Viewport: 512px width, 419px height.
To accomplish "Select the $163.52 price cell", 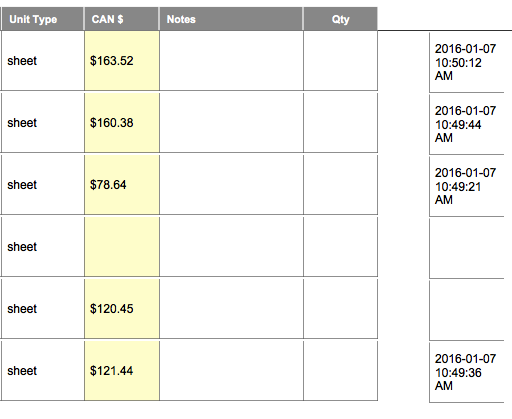I will 122,61.
